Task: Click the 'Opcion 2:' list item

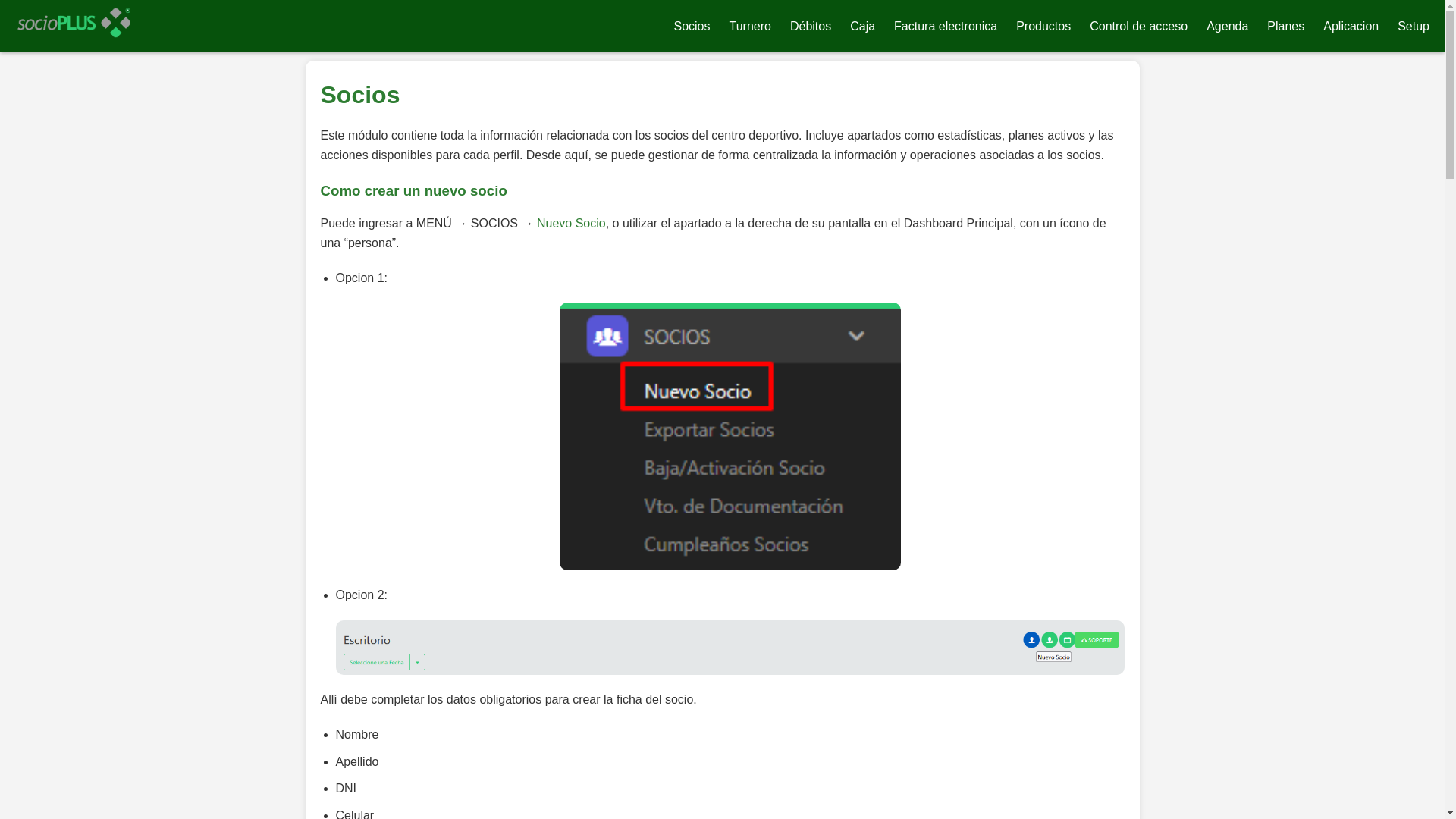Action: (361, 595)
